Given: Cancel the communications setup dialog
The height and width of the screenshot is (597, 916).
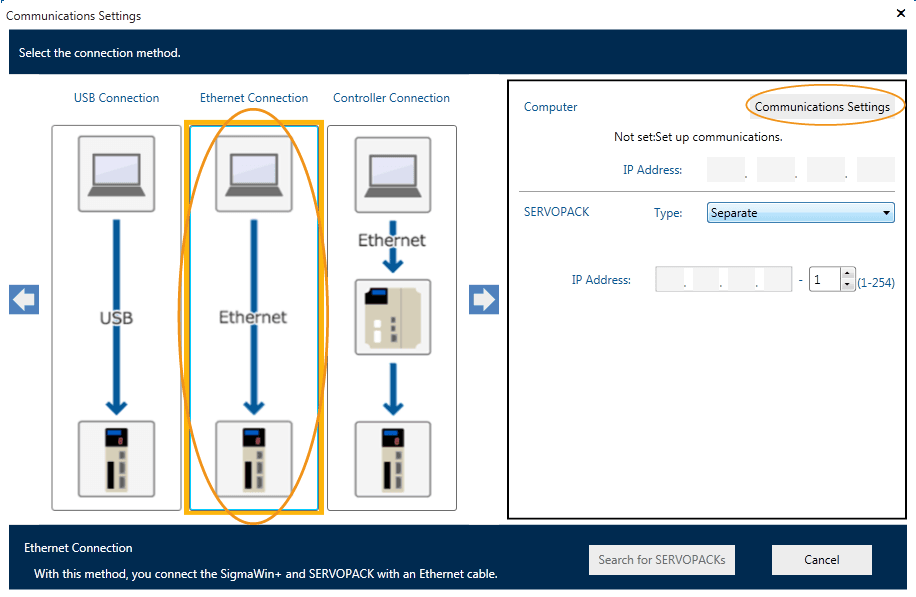Looking at the screenshot, I should [821, 560].
